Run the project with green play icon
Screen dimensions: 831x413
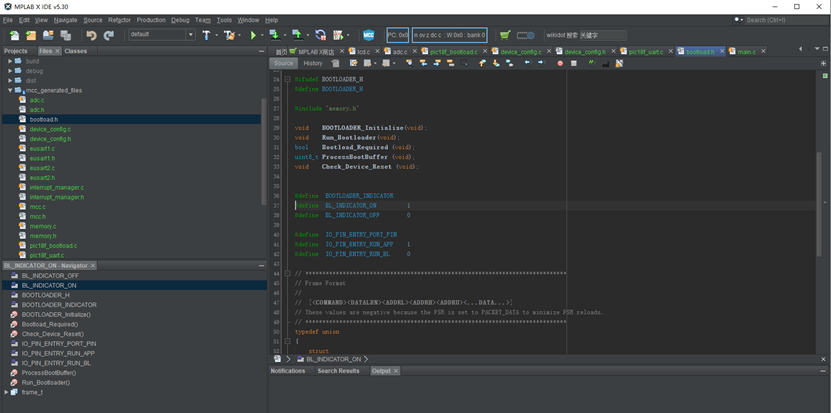point(253,35)
